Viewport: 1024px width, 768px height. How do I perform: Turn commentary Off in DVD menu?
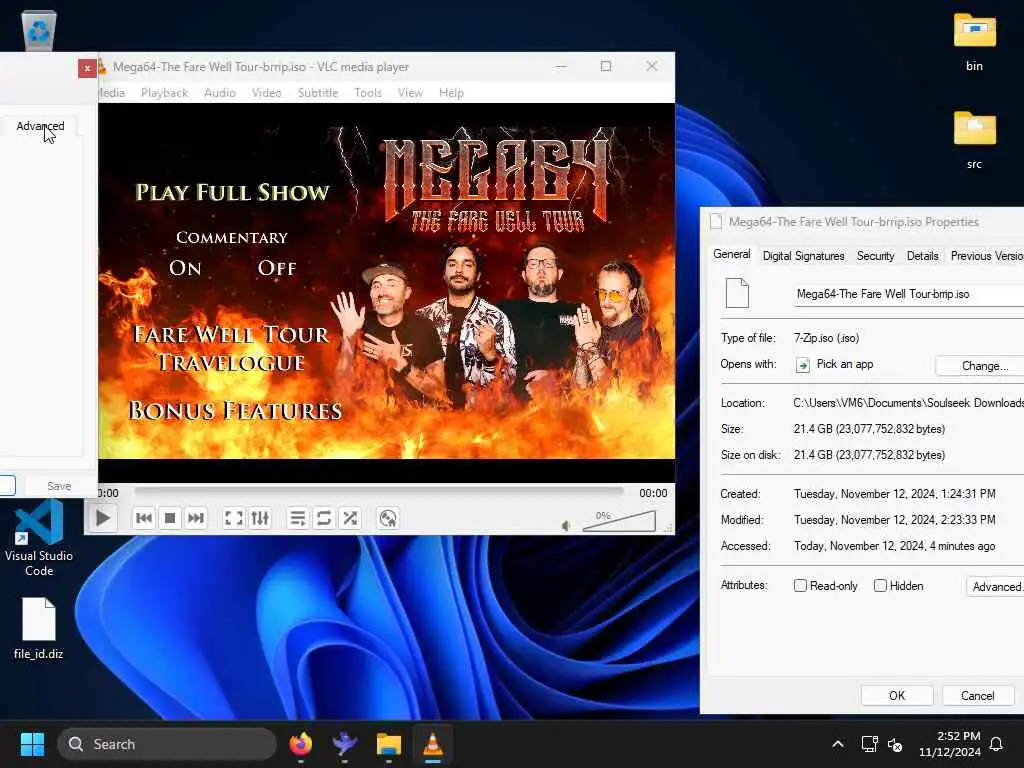pyautogui.click(x=277, y=268)
